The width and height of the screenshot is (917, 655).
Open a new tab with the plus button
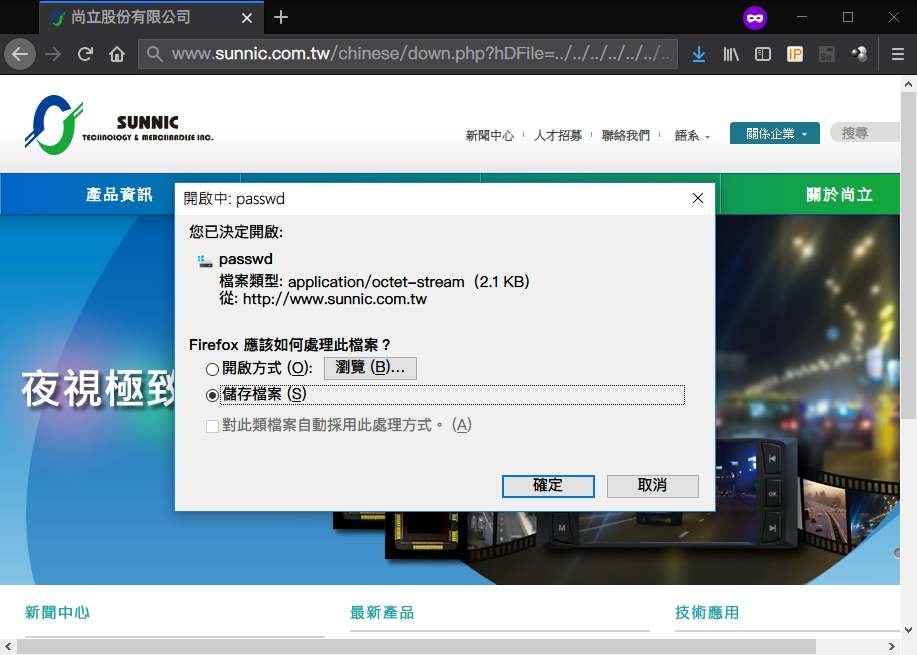(x=281, y=18)
